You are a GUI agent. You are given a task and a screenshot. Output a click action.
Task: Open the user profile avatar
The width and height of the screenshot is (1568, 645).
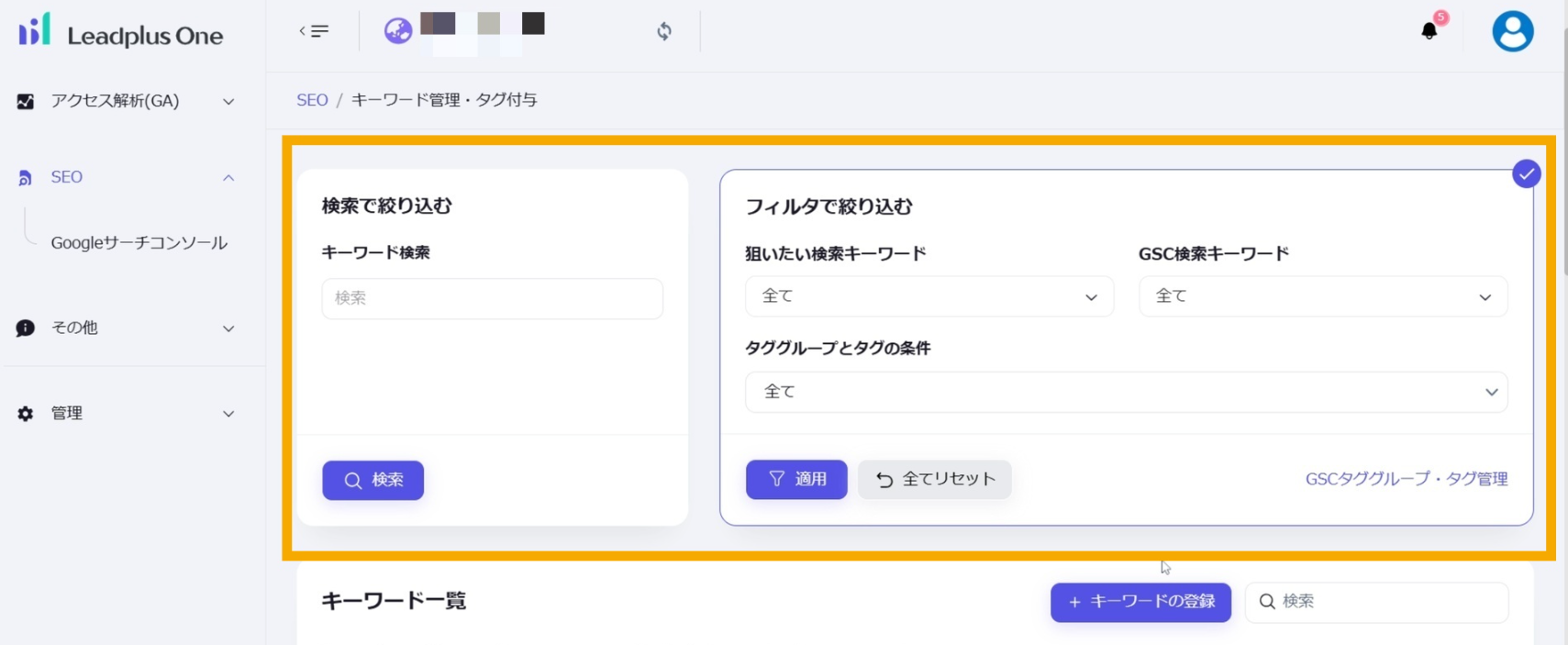pos(1512,31)
